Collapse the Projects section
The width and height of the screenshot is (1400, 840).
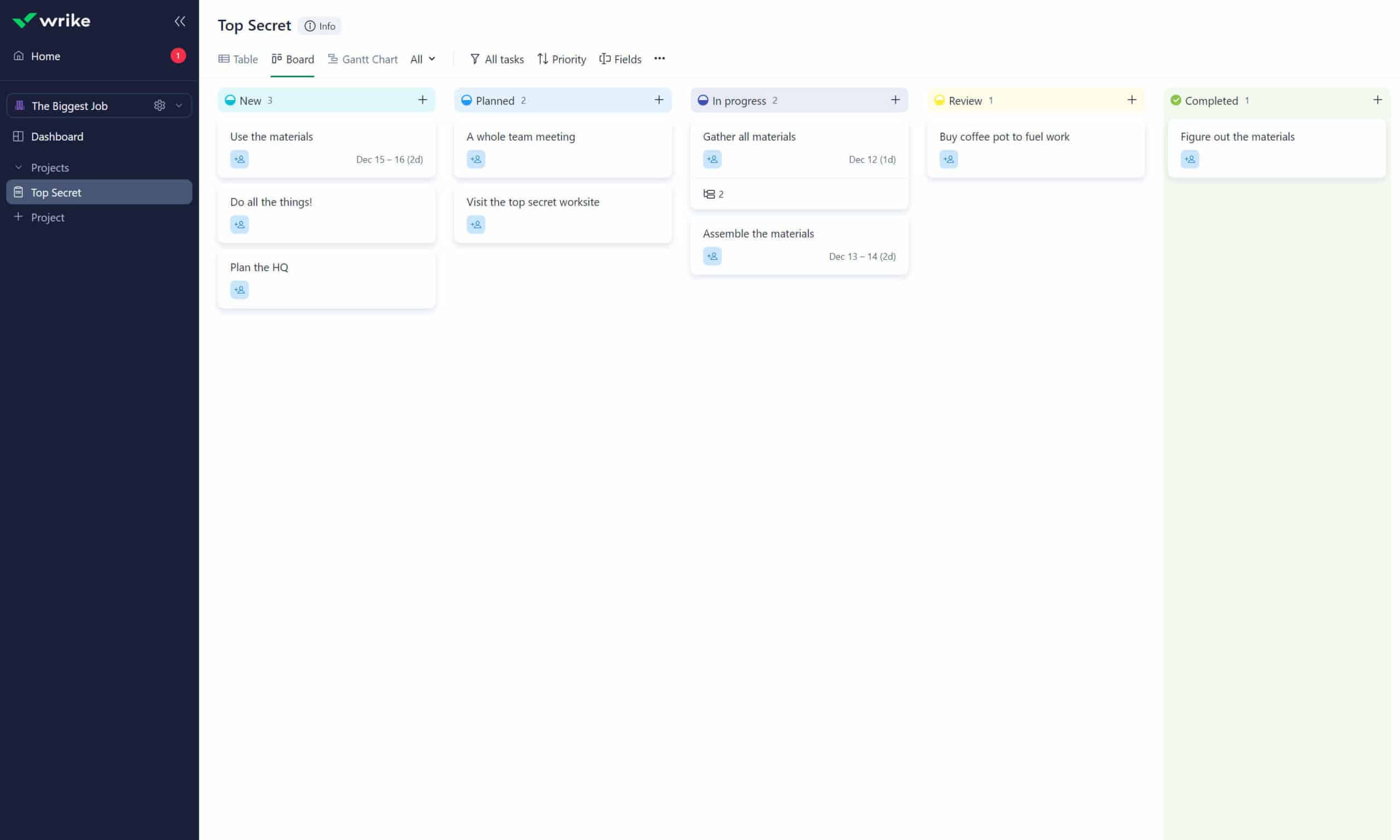coord(18,167)
